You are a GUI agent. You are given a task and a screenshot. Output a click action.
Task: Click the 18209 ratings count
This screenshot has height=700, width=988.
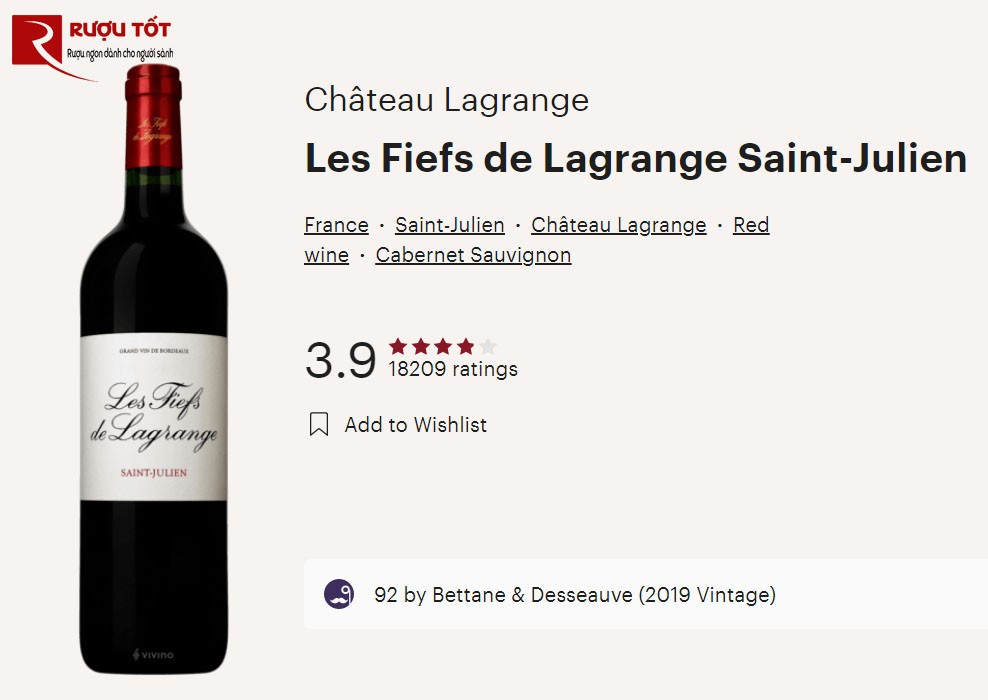pos(452,368)
